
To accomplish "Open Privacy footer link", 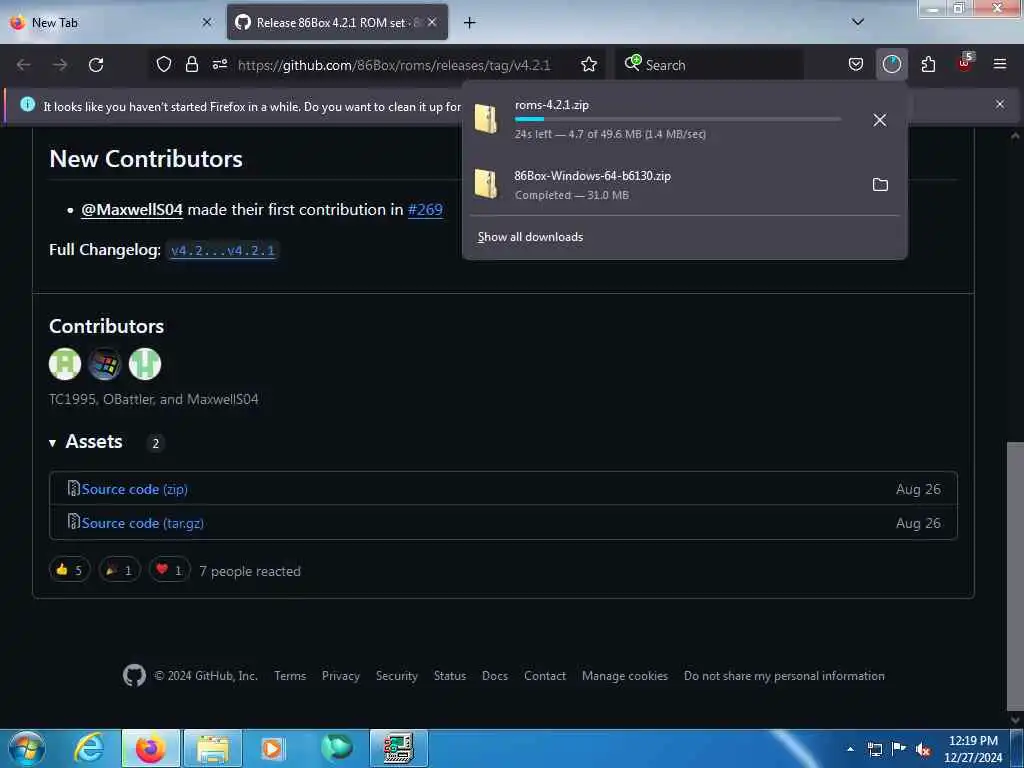I will coord(340,676).
